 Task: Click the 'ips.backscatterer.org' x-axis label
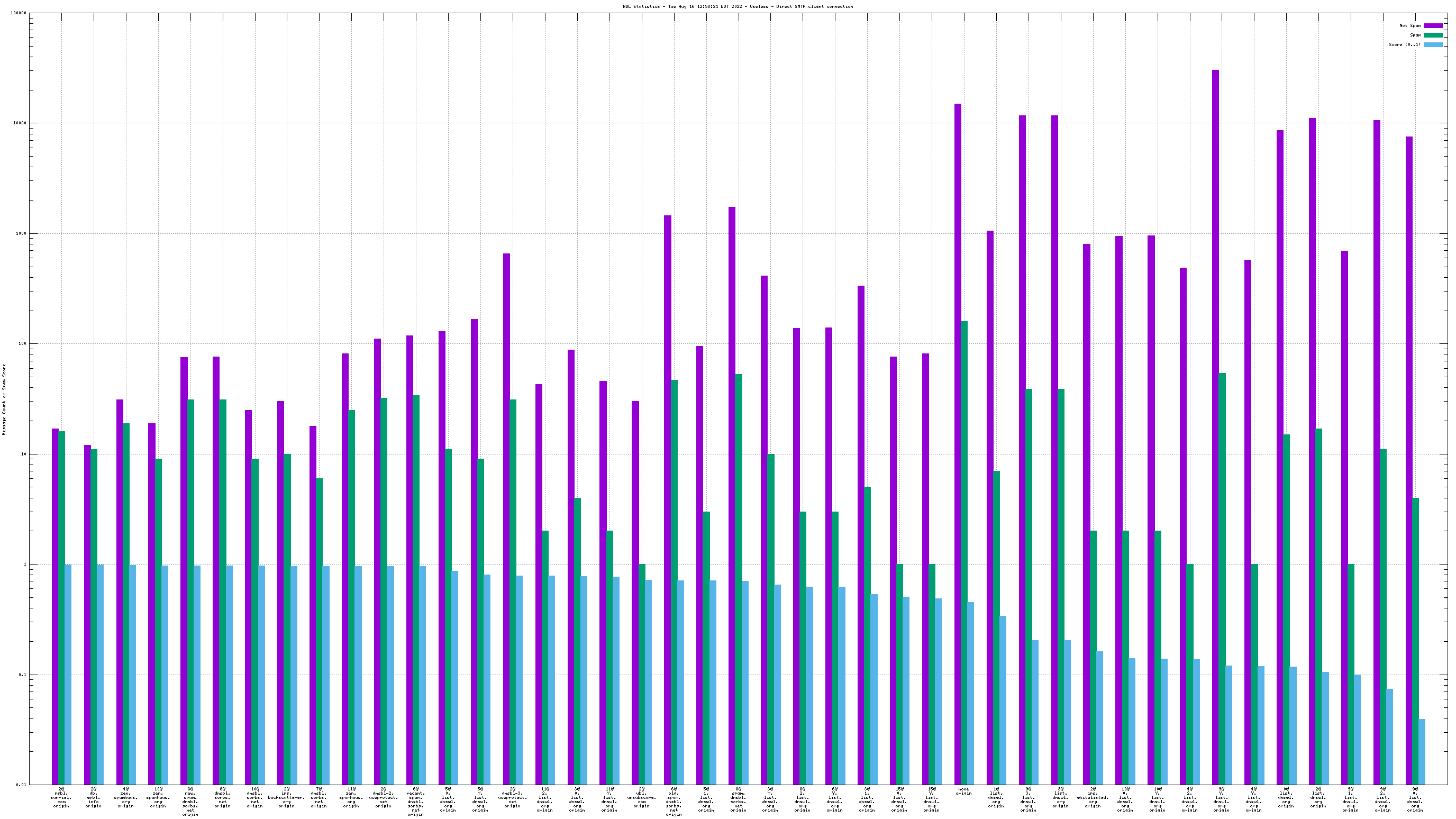(287, 797)
